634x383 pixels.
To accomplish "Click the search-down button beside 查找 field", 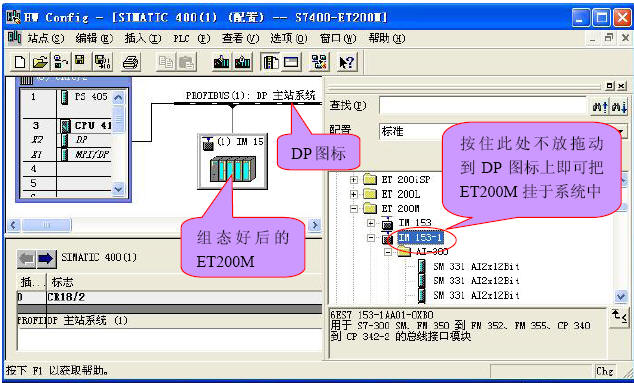I will pos(619,107).
